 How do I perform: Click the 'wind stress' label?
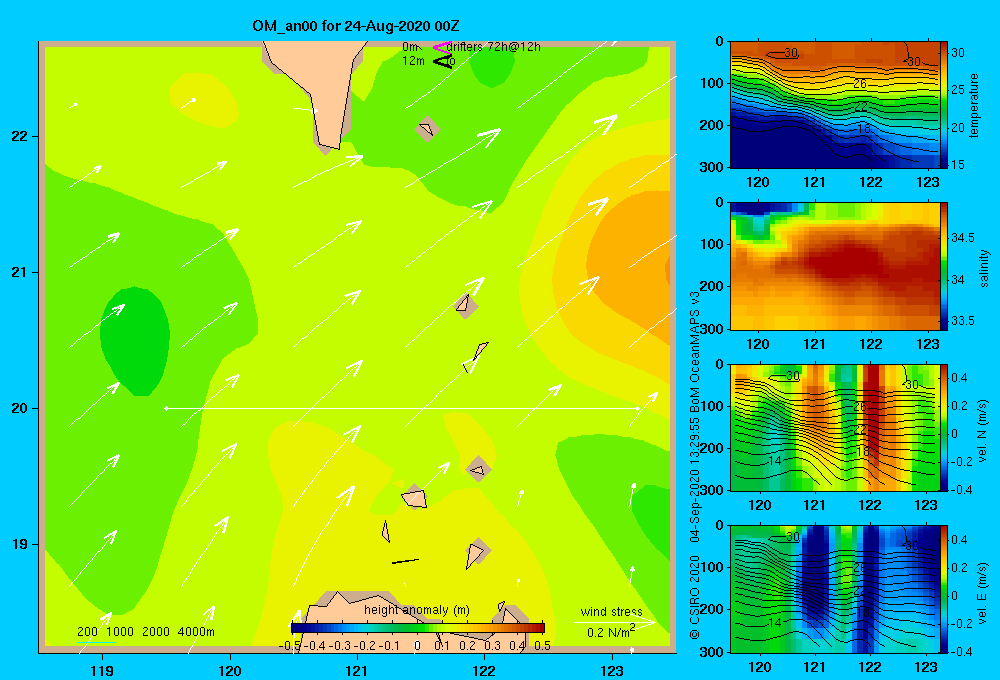[x=611, y=611]
